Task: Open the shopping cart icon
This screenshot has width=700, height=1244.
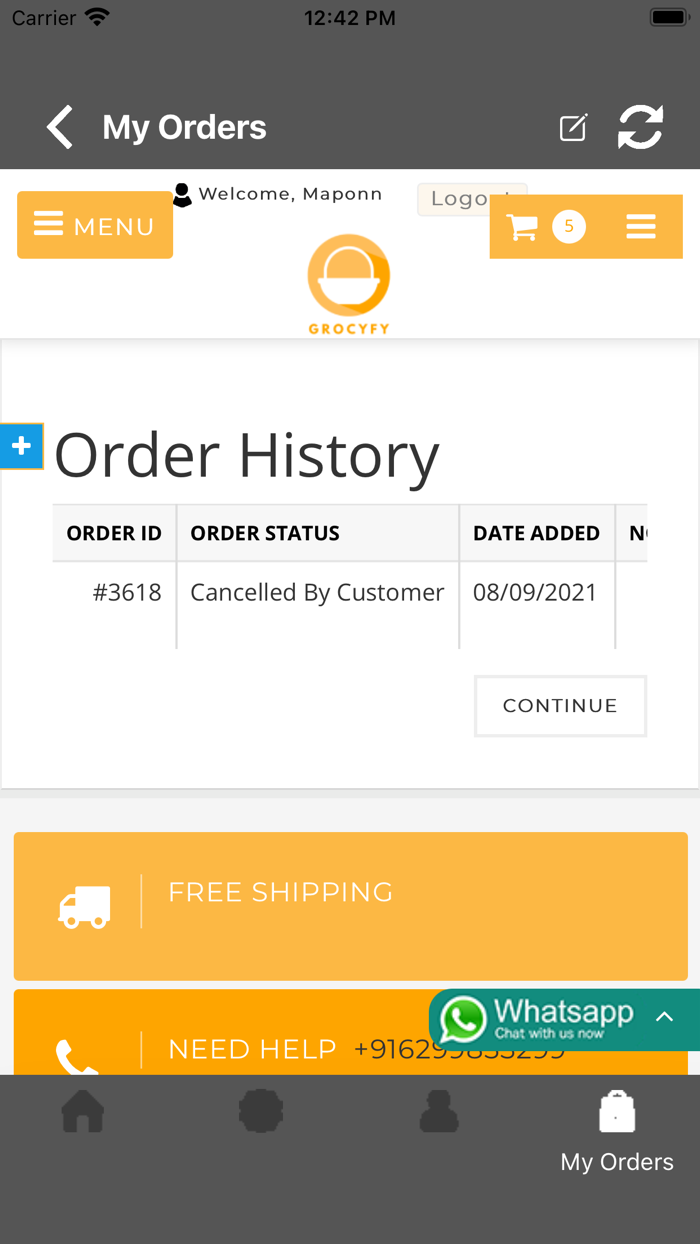Action: pyautogui.click(x=522, y=227)
